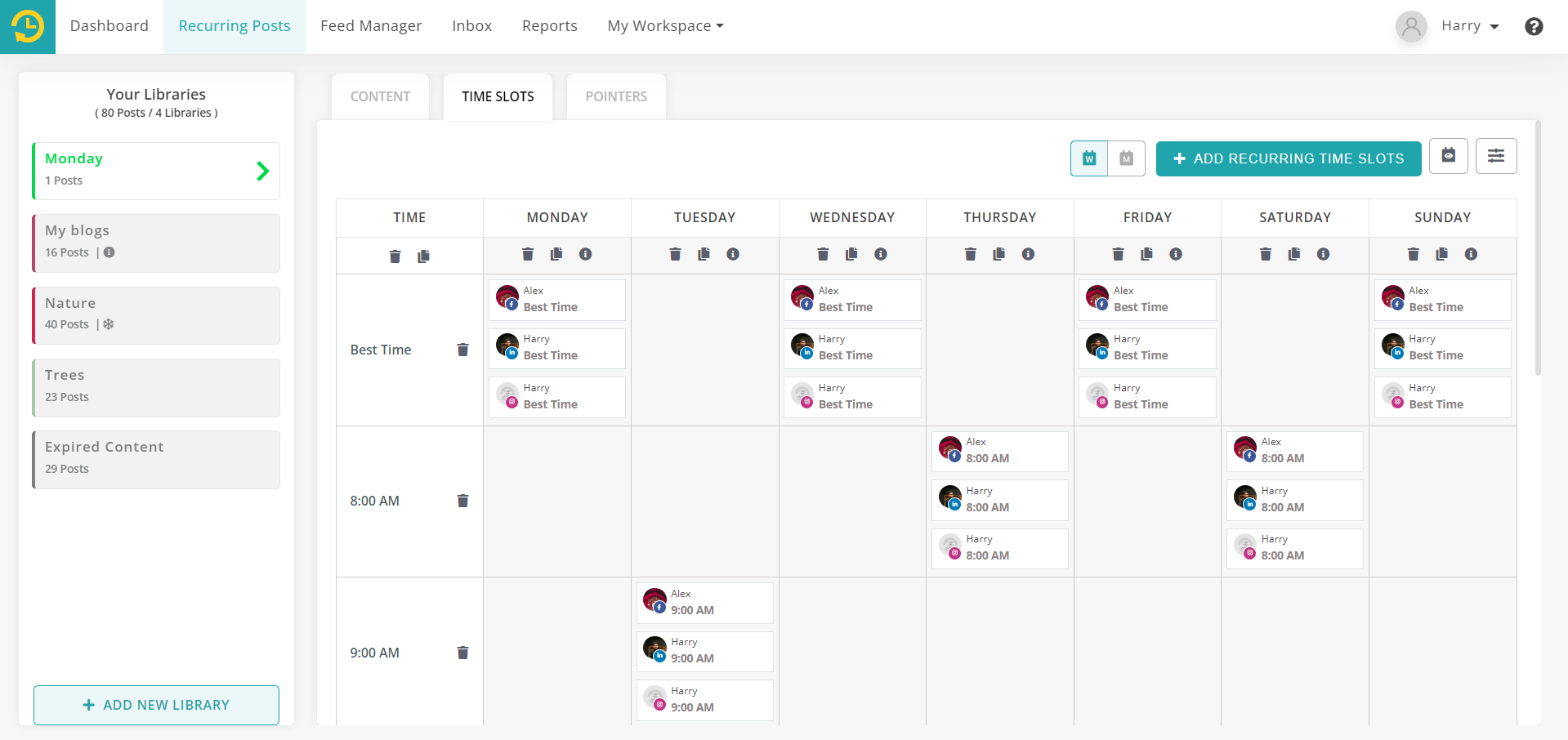Click ADD NEW LIBRARY

point(155,705)
